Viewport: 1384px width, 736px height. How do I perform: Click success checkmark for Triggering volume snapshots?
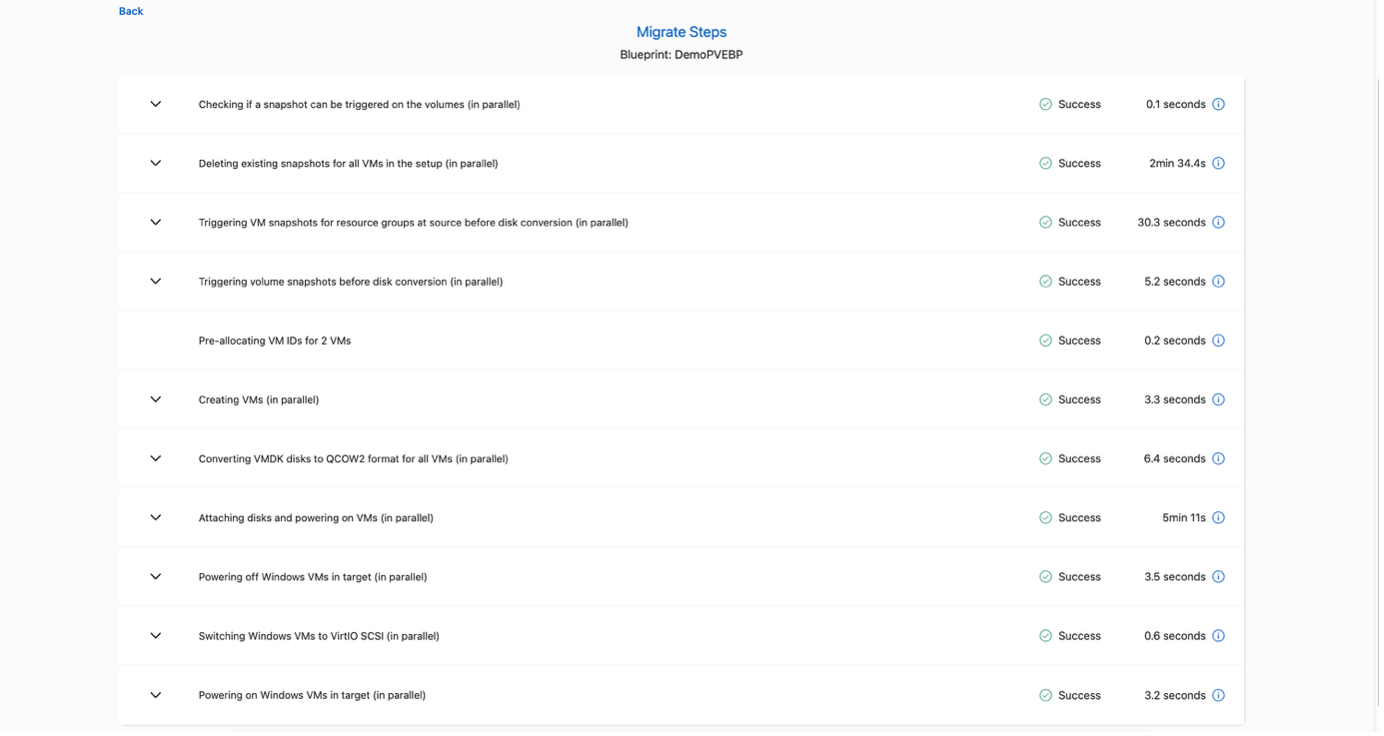1045,282
